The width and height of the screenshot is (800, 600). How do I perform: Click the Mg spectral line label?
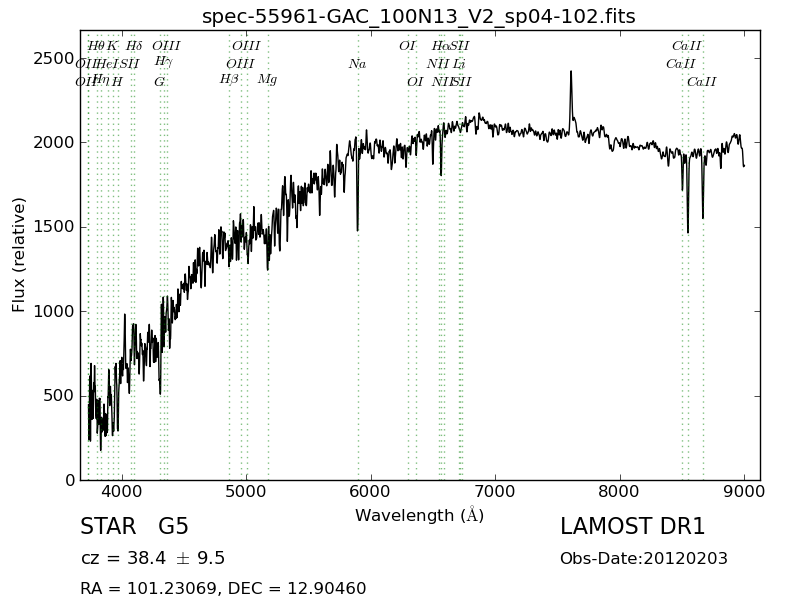[x=267, y=80]
